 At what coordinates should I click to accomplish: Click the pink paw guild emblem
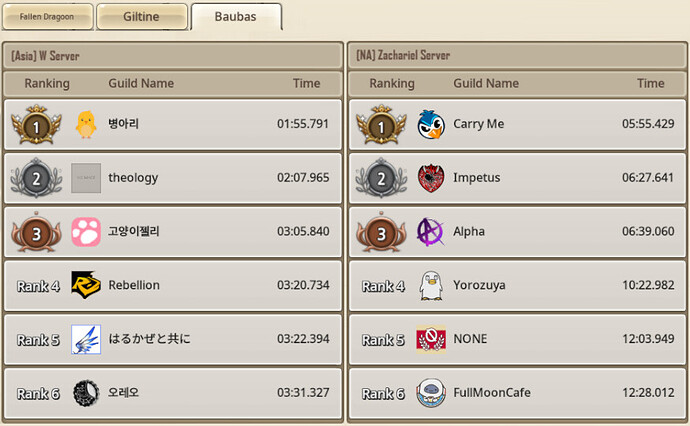[x=86, y=231]
